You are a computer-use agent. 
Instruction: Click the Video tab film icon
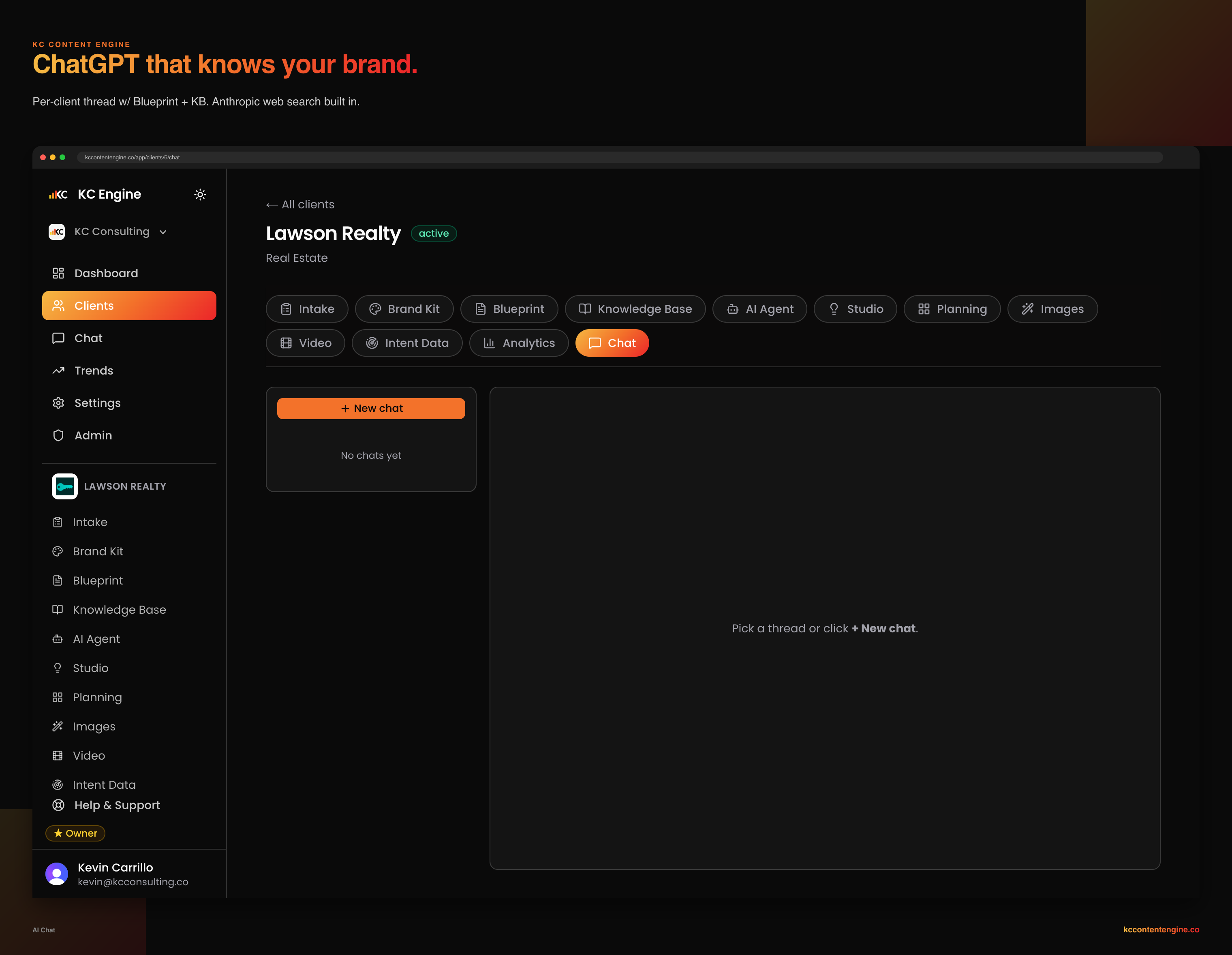click(286, 343)
